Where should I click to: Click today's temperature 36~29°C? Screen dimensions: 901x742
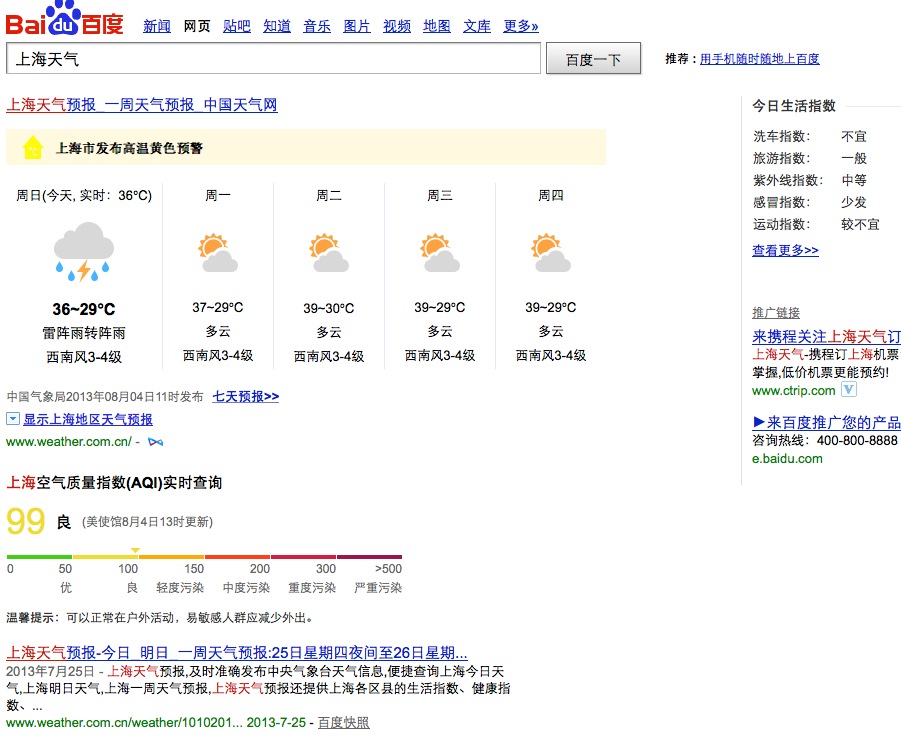[84, 309]
